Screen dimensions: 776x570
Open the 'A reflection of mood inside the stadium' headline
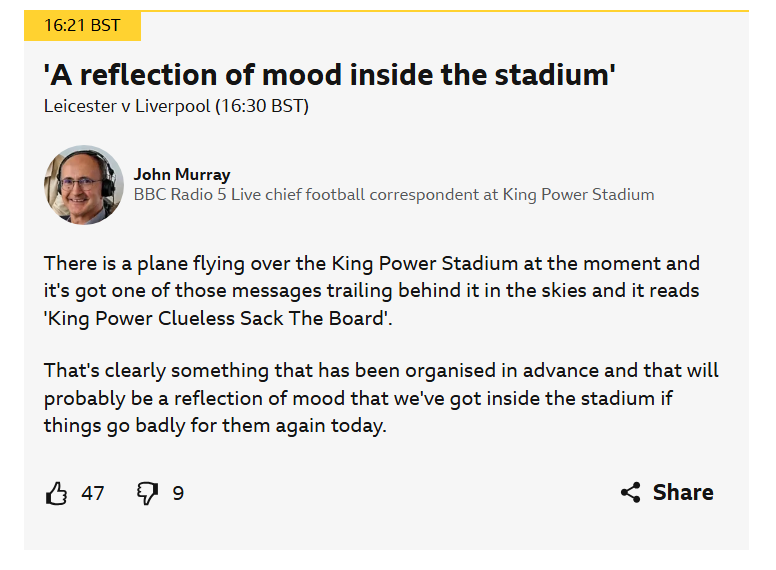click(x=330, y=75)
